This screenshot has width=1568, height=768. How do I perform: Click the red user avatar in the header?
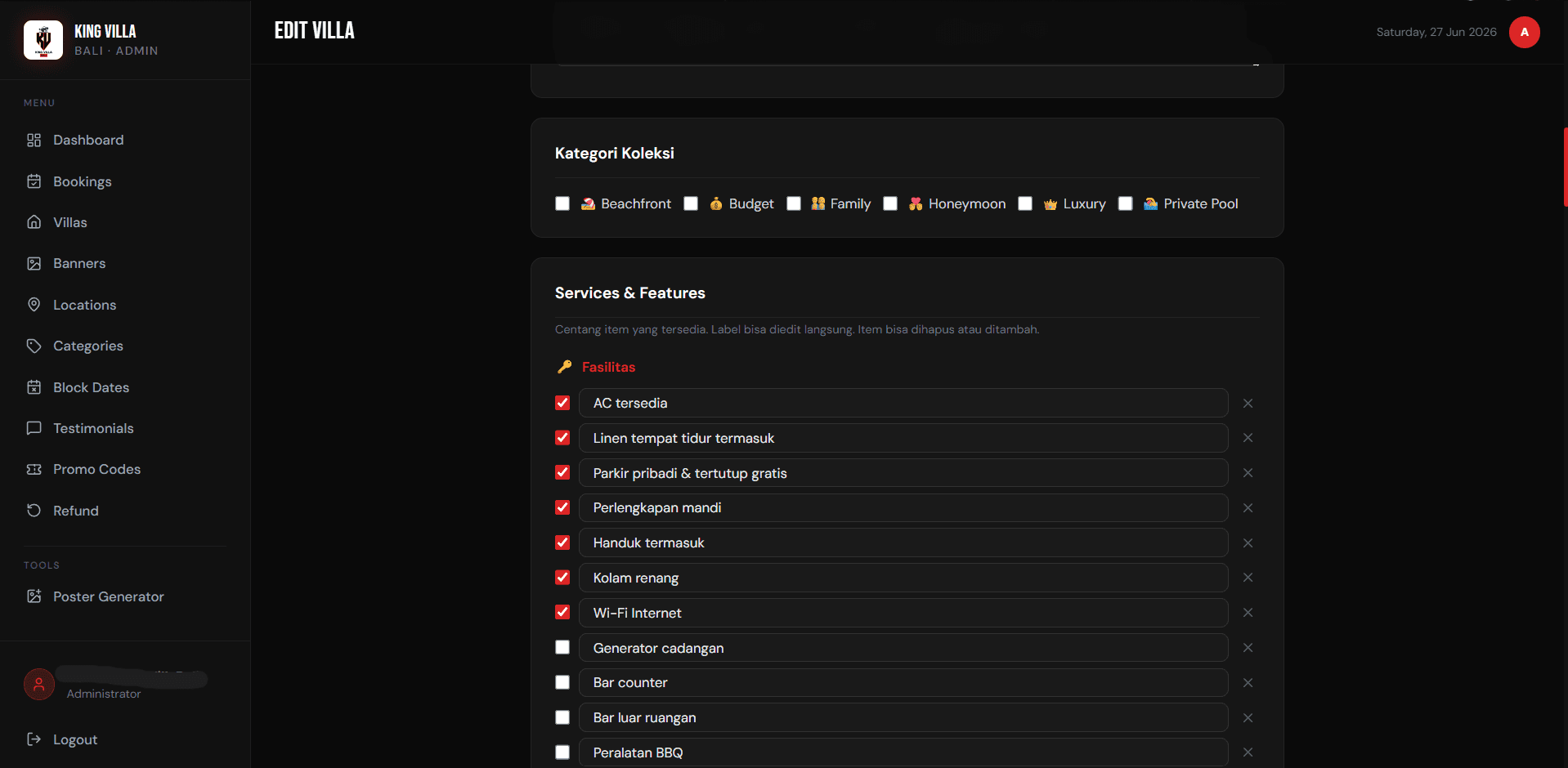coord(1524,33)
